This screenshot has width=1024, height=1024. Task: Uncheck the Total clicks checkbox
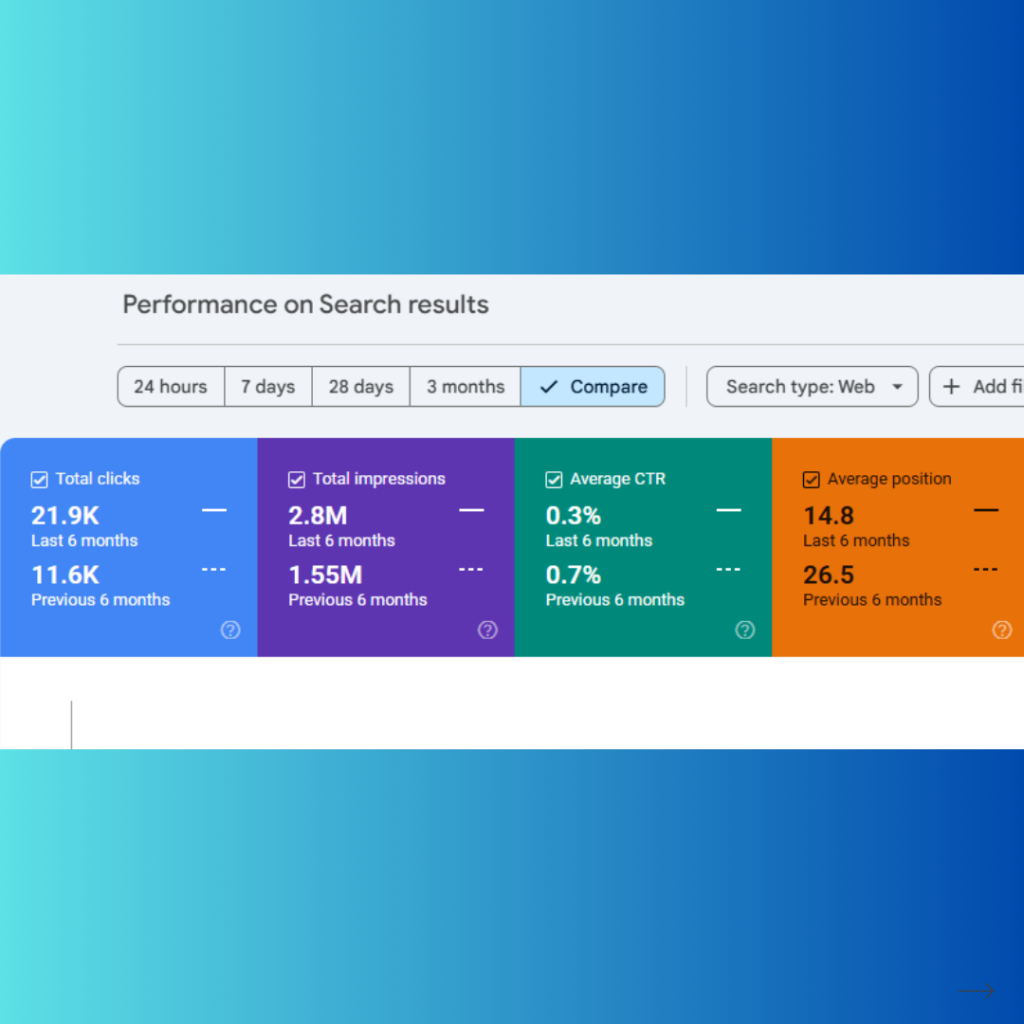[x=39, y=480]
